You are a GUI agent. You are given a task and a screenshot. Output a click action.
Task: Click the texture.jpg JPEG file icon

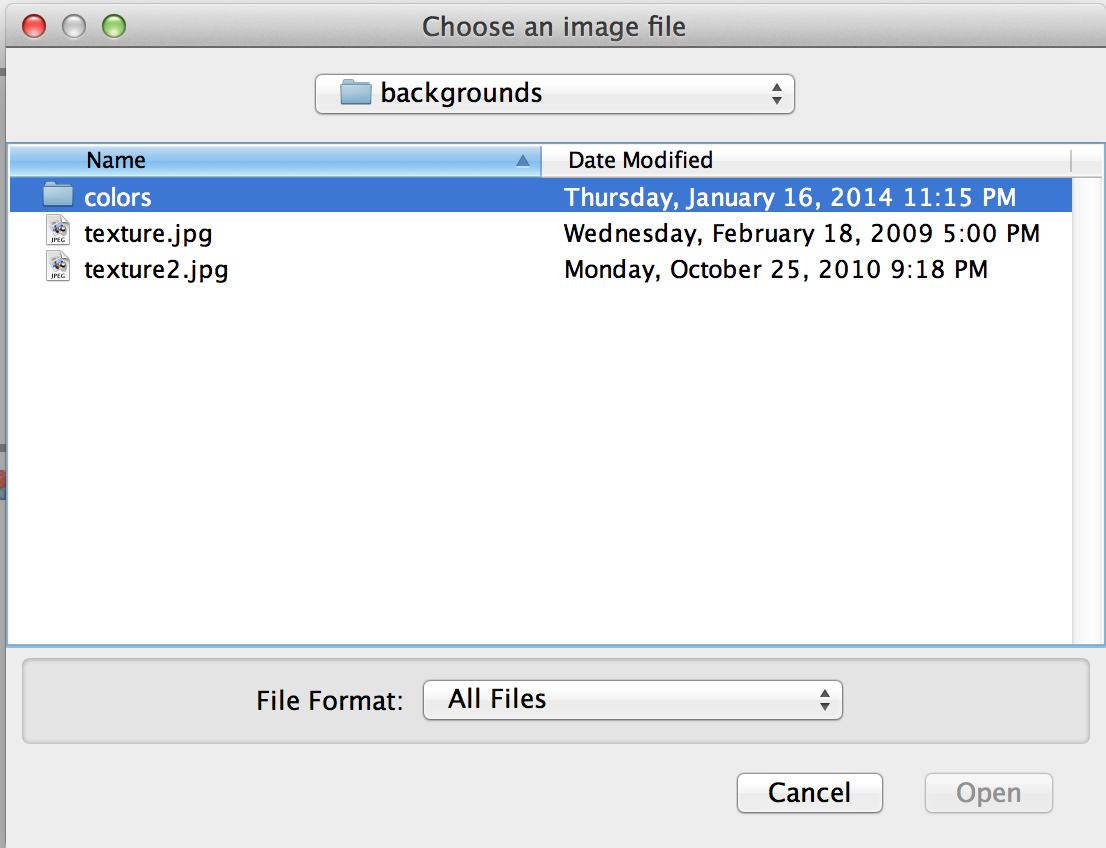[x=58, y=233]
